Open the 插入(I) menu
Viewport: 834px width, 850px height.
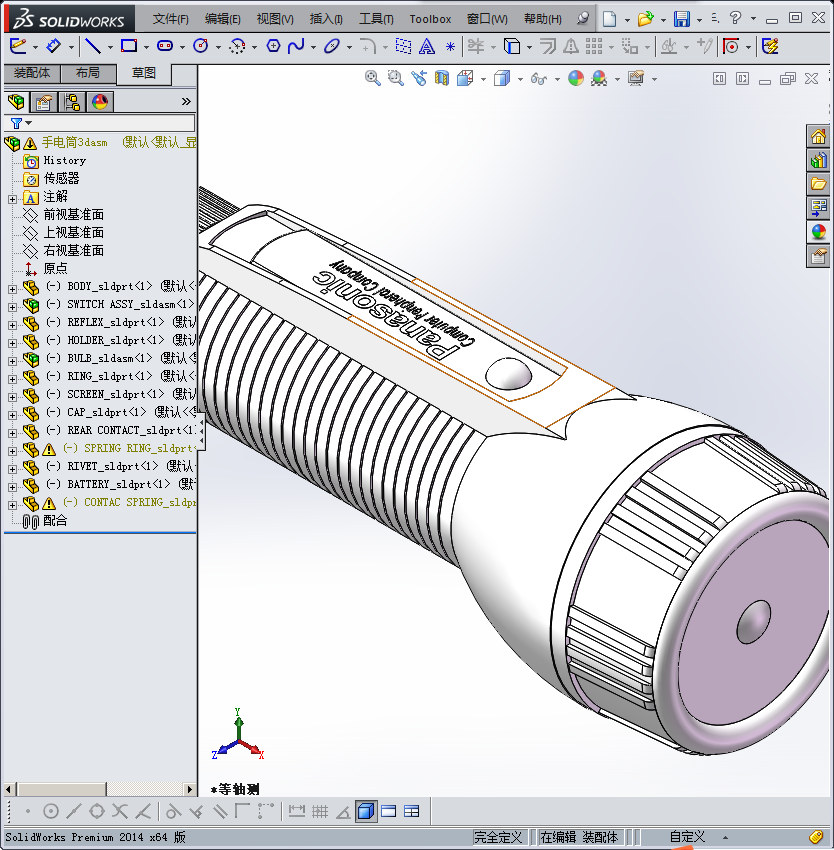click(326, 19)
